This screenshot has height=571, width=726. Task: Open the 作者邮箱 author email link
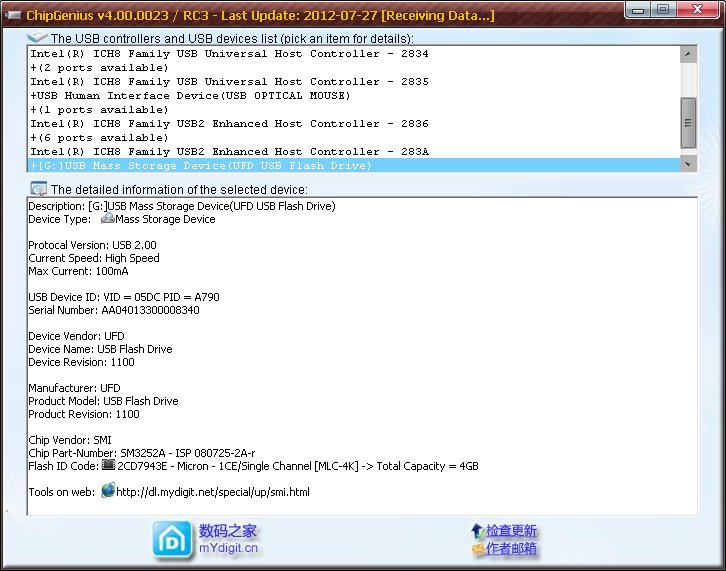pos(511,549)
